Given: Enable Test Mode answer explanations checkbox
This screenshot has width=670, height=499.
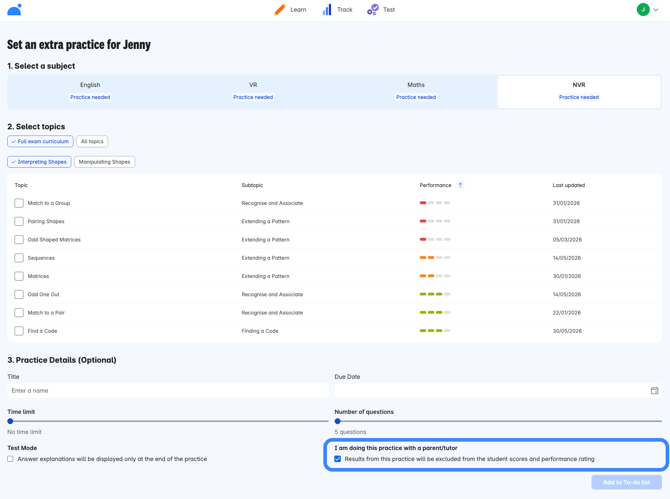Looking at the screenshot, I should [x=10, y=459].
